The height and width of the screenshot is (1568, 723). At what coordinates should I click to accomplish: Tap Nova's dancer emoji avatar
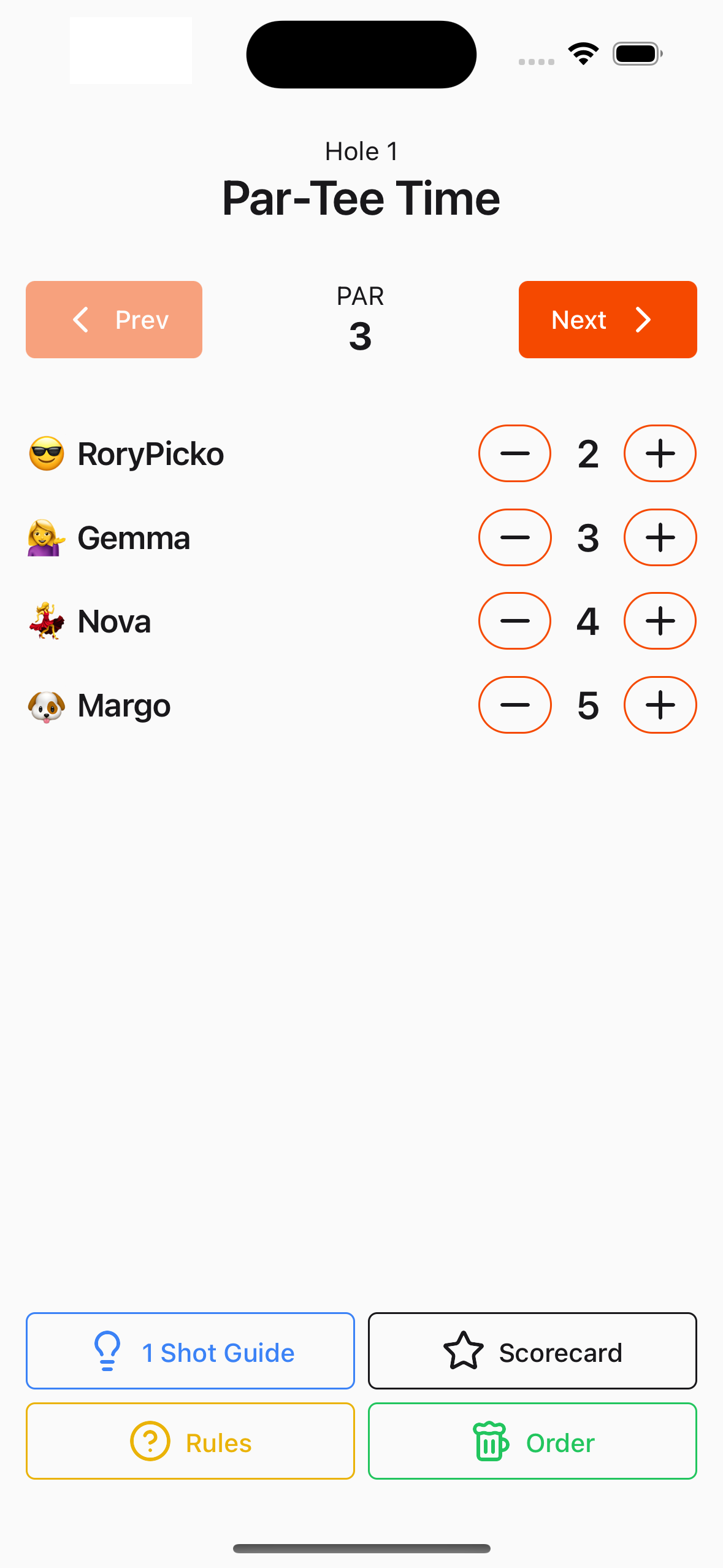47,621
